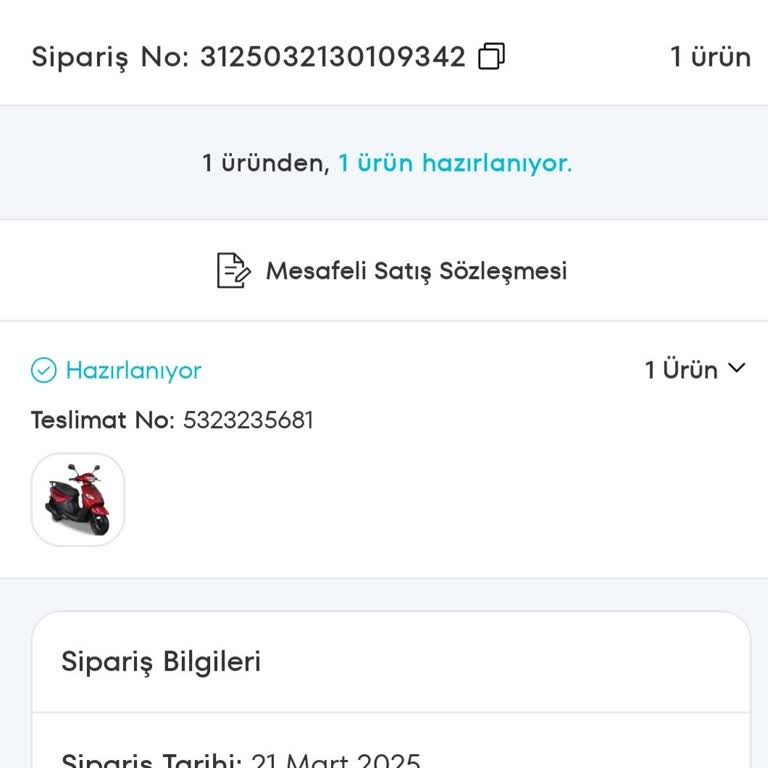Open the "1 Ürün" dropdown label
Image resolution: width=768 pixels, height=768 pixels.
pyautogui.click(x=681, y=370)
